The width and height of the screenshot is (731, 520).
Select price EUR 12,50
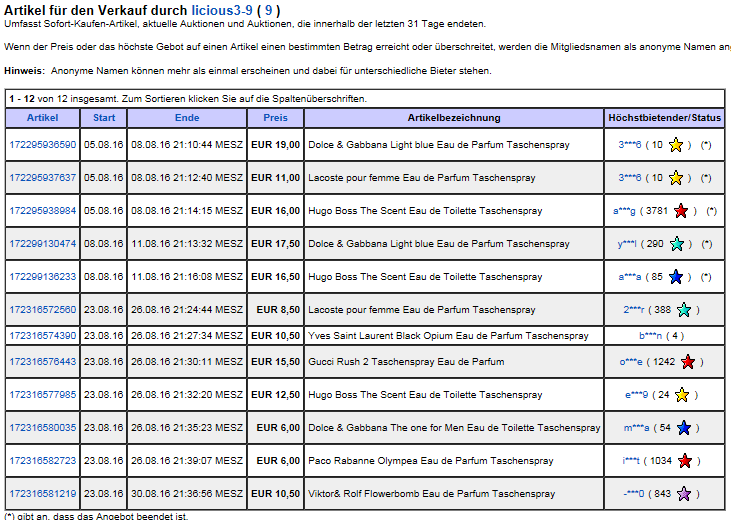click(276, 395)
